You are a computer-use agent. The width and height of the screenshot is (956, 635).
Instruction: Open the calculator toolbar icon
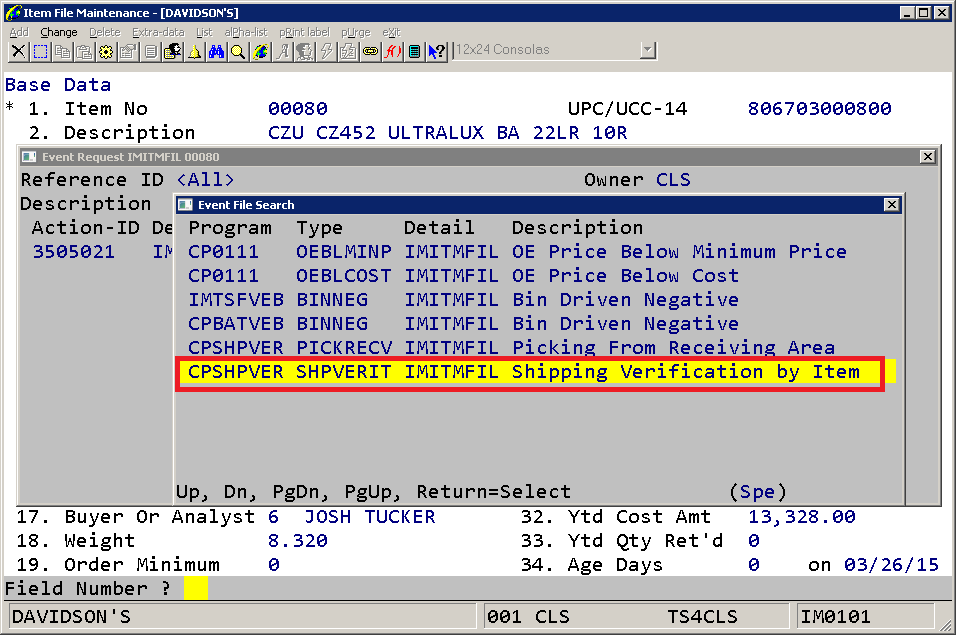[x=414, y=51]
